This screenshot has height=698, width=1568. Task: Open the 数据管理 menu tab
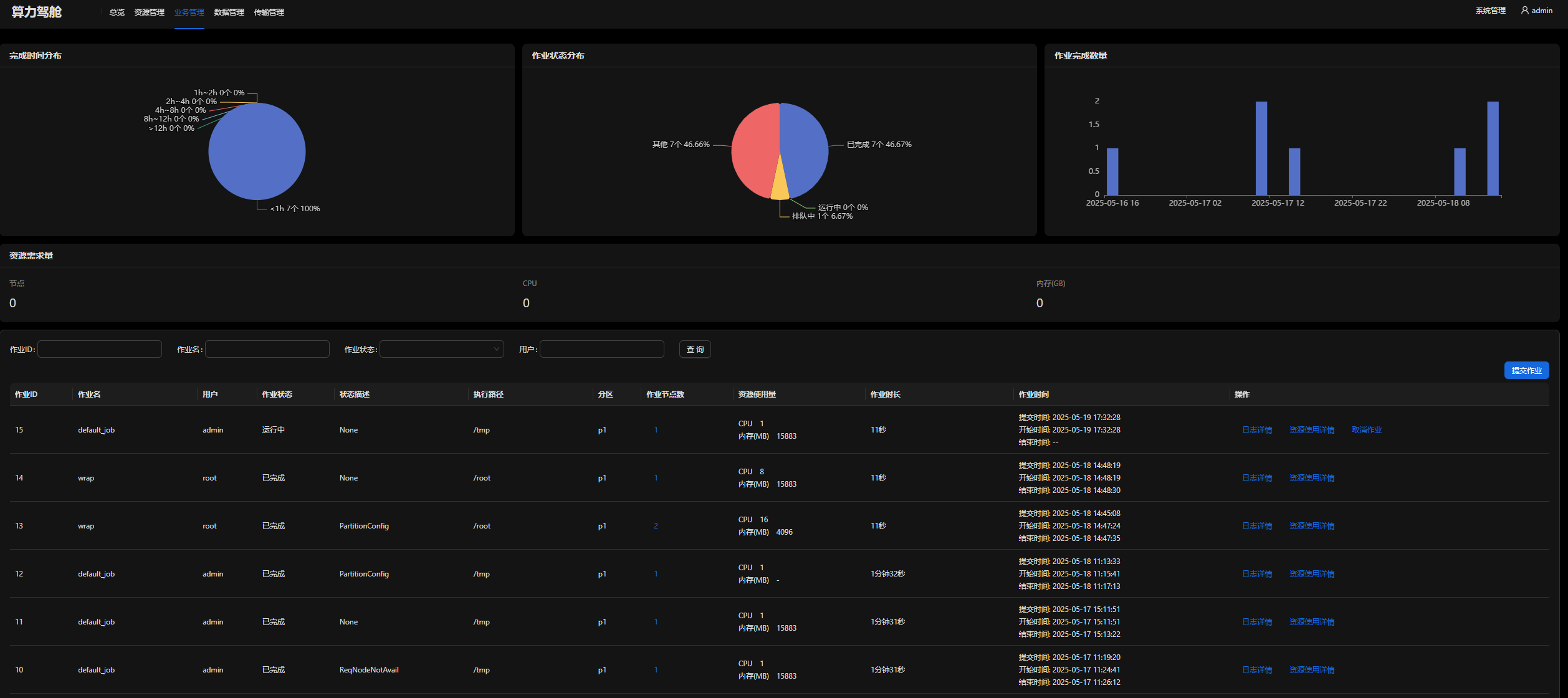[229, 12]
